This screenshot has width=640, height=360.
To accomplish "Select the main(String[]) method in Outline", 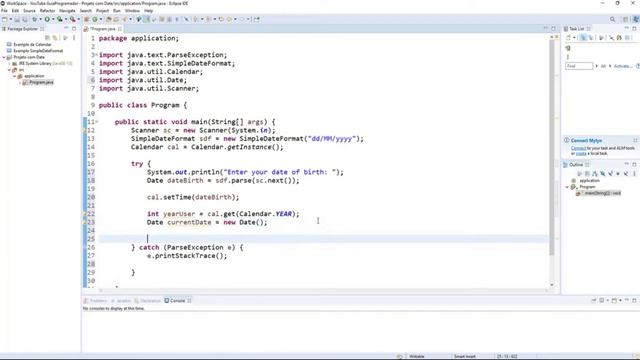I will pyautogui.click(x=599, y=193).
